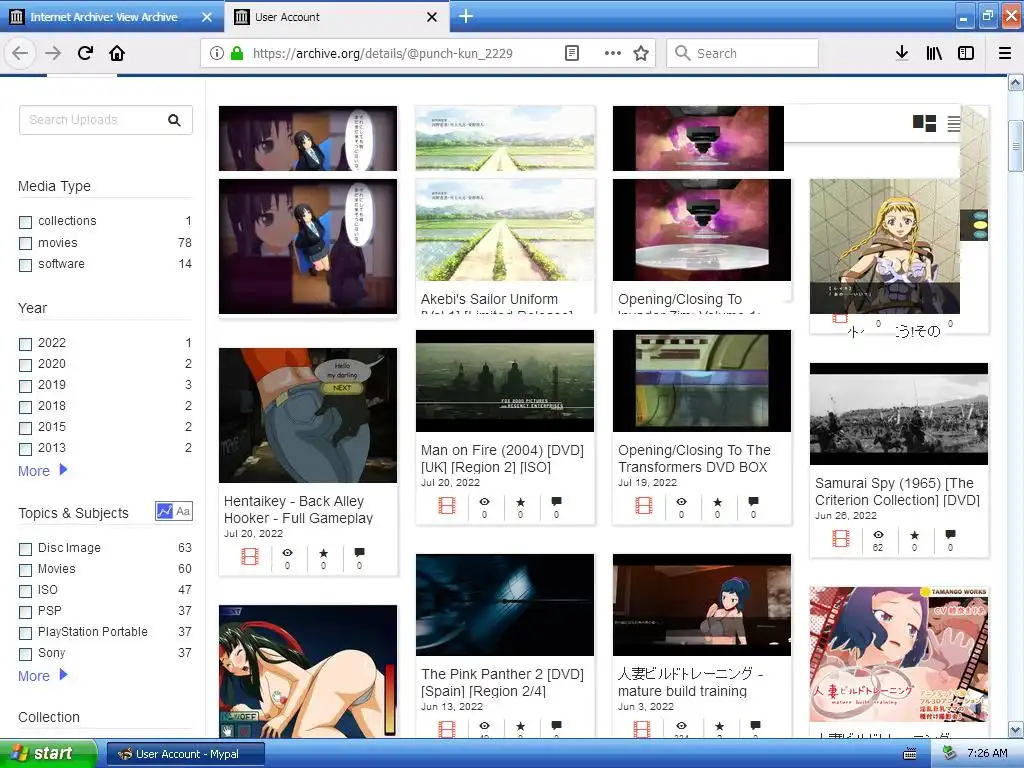This screenshot has height=768, width=1024.
Task: Filter uploads by year 2022
Action: click(25, 344)
